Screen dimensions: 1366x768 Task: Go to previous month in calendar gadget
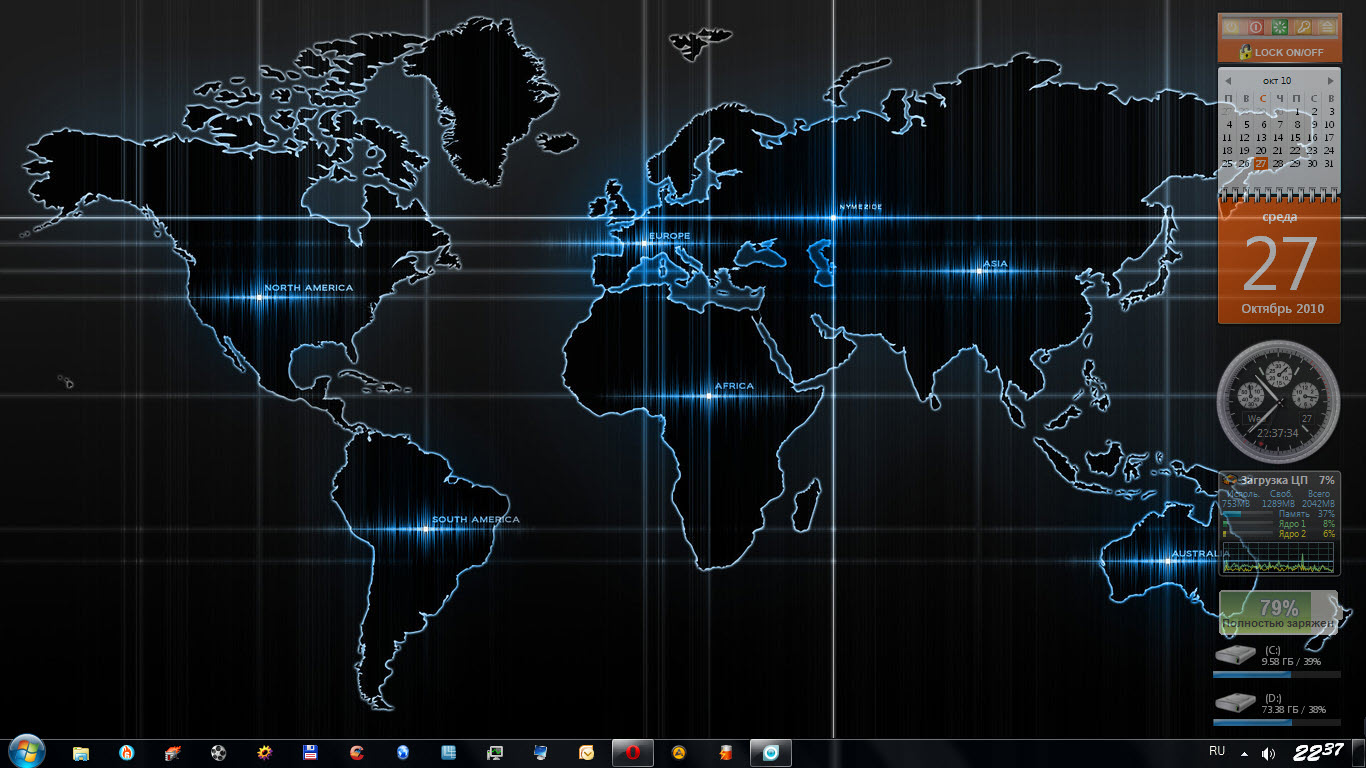click(1228, 80)
